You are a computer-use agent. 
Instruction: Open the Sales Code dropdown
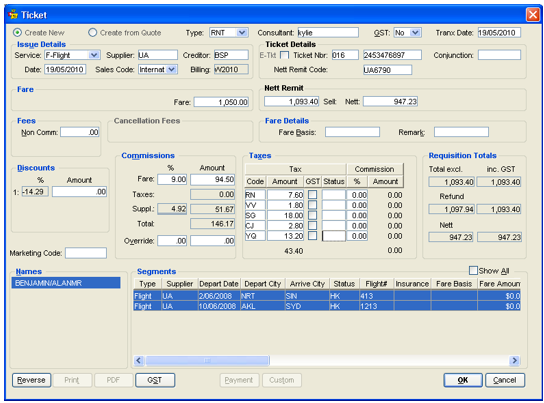click(171, 69)
